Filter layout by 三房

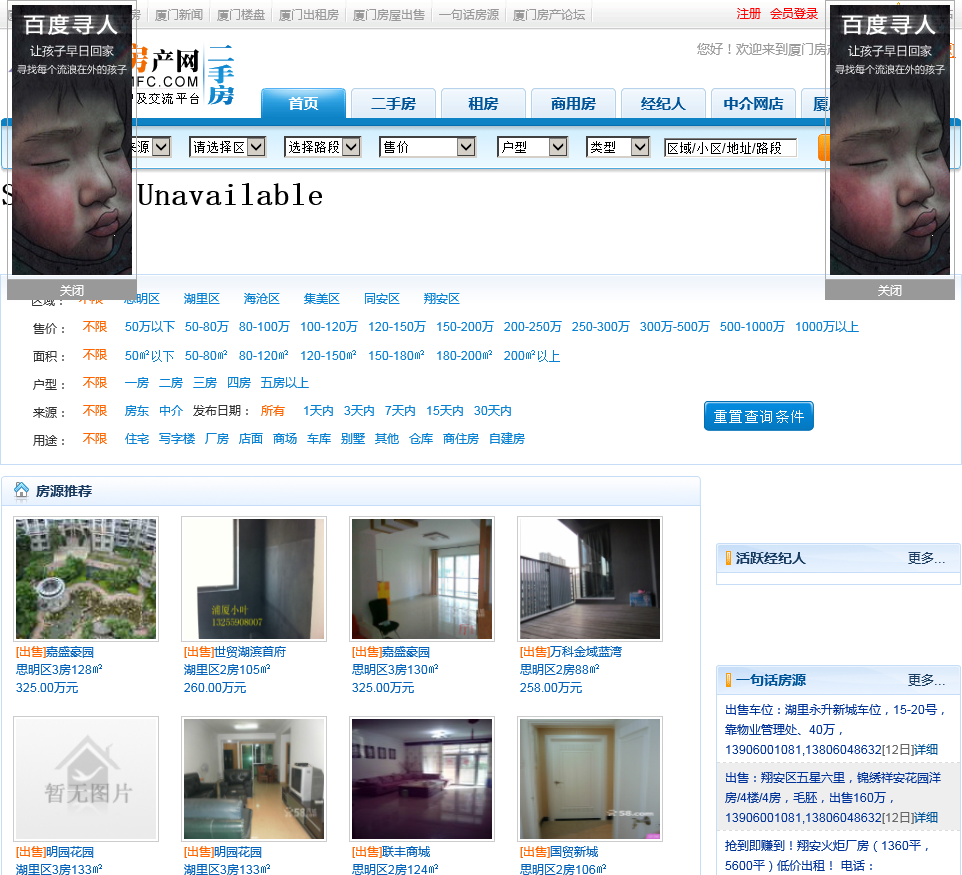coord(205,383)
